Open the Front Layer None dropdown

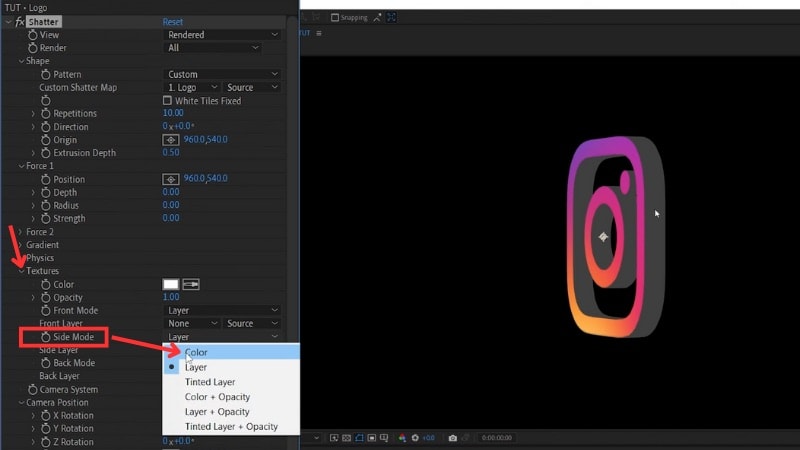coord(192,323)
